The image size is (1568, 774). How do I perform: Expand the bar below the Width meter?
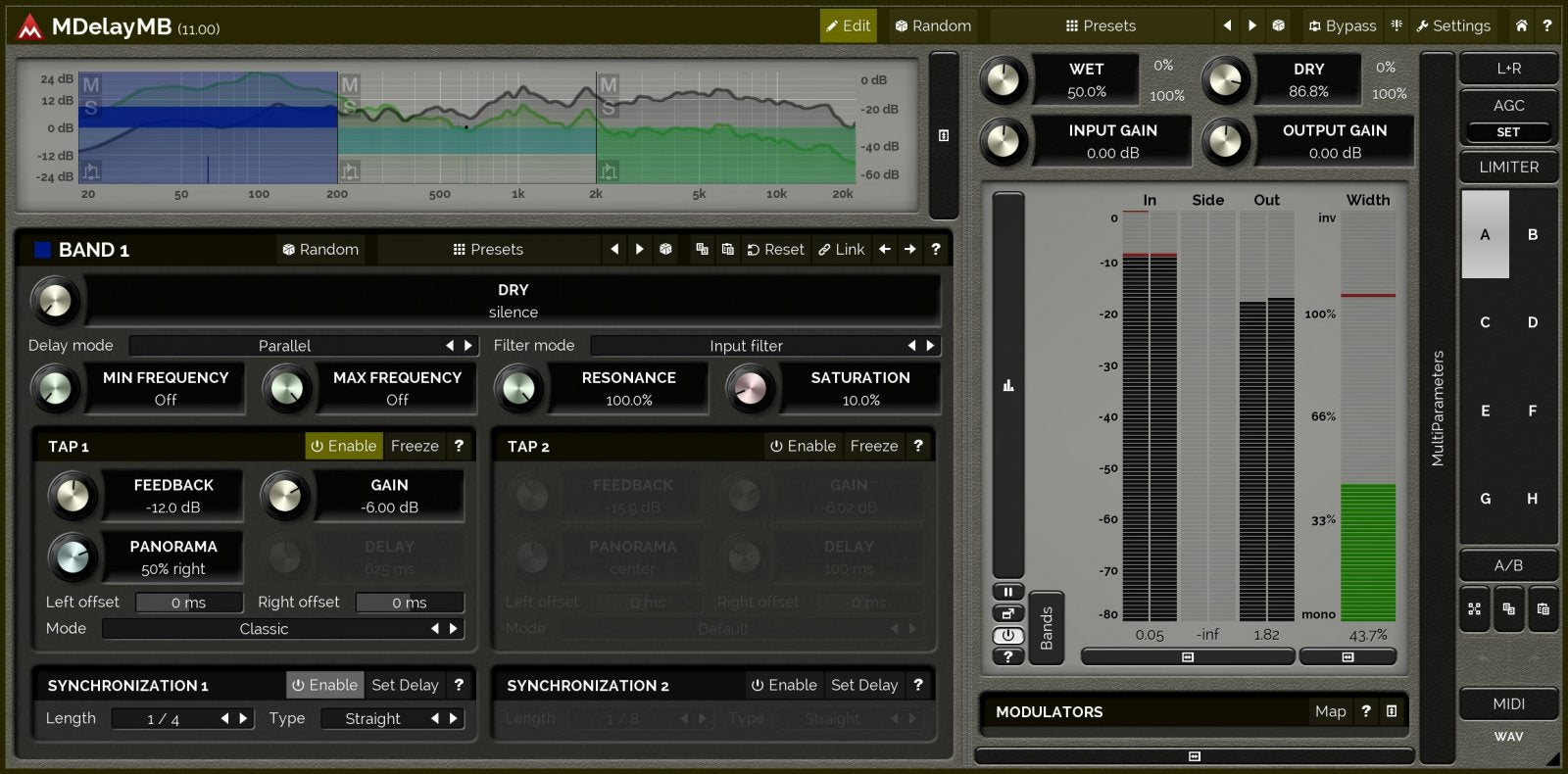pyautogui.click(x=1347, y=657)
